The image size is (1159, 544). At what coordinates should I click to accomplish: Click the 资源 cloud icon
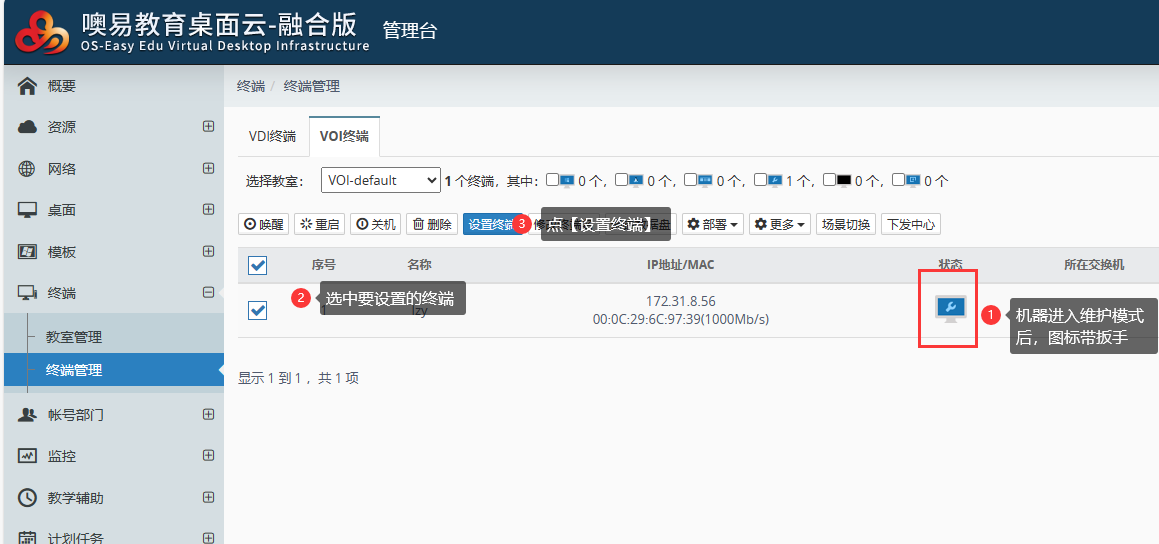pyautogui.click(x=28, y=127)
